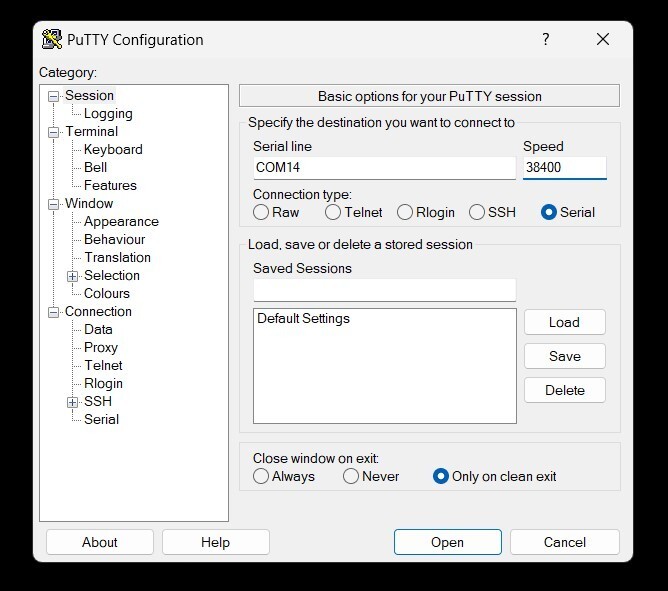Expand the Selection tree node
The height and width of the screenshot is (591, 668).
(72, 276)
